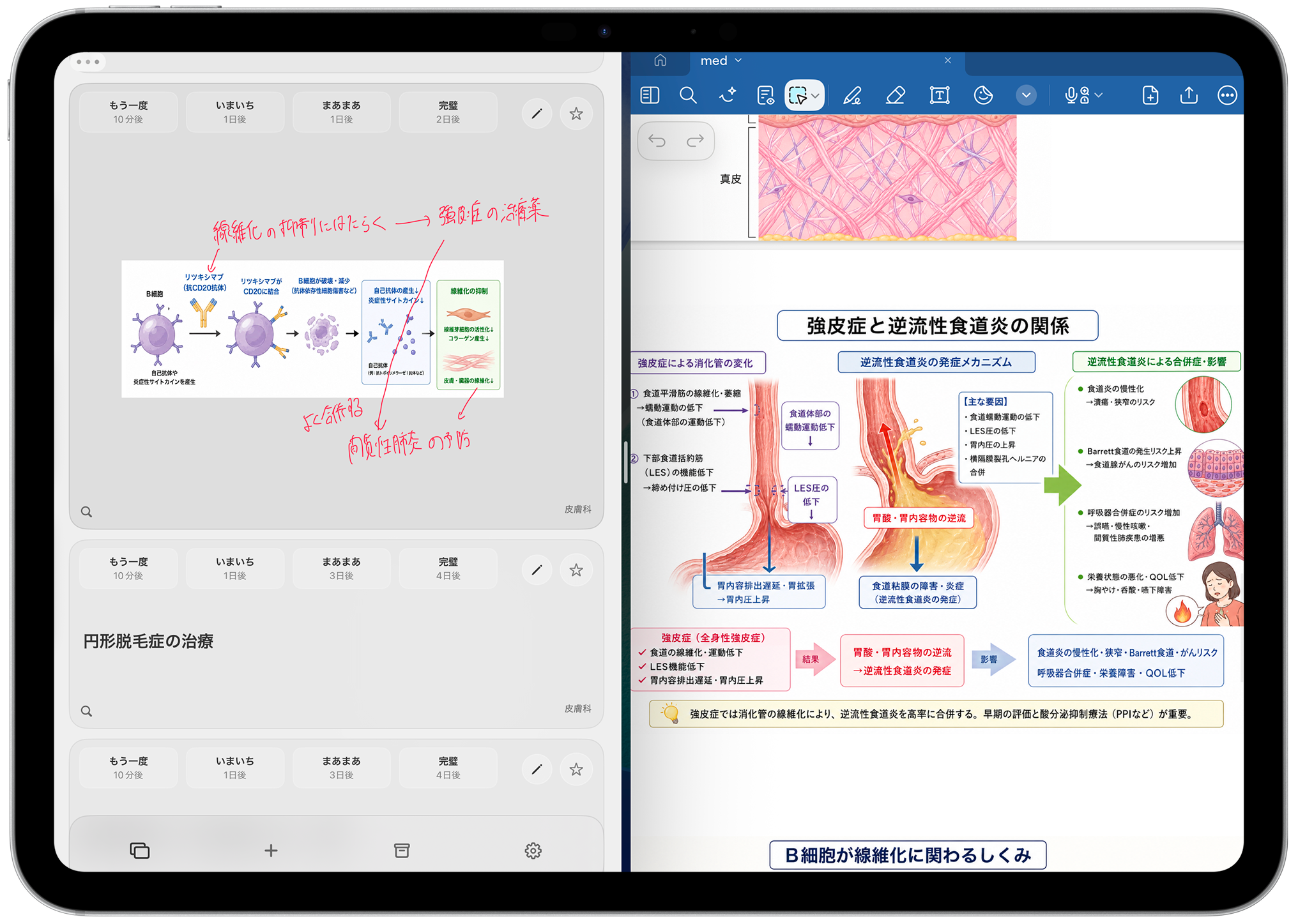Viewport: 1298px width, 924px height.
Task: Add a new card with plus icon
Action: pyautogui.click(x=271, y=851)
